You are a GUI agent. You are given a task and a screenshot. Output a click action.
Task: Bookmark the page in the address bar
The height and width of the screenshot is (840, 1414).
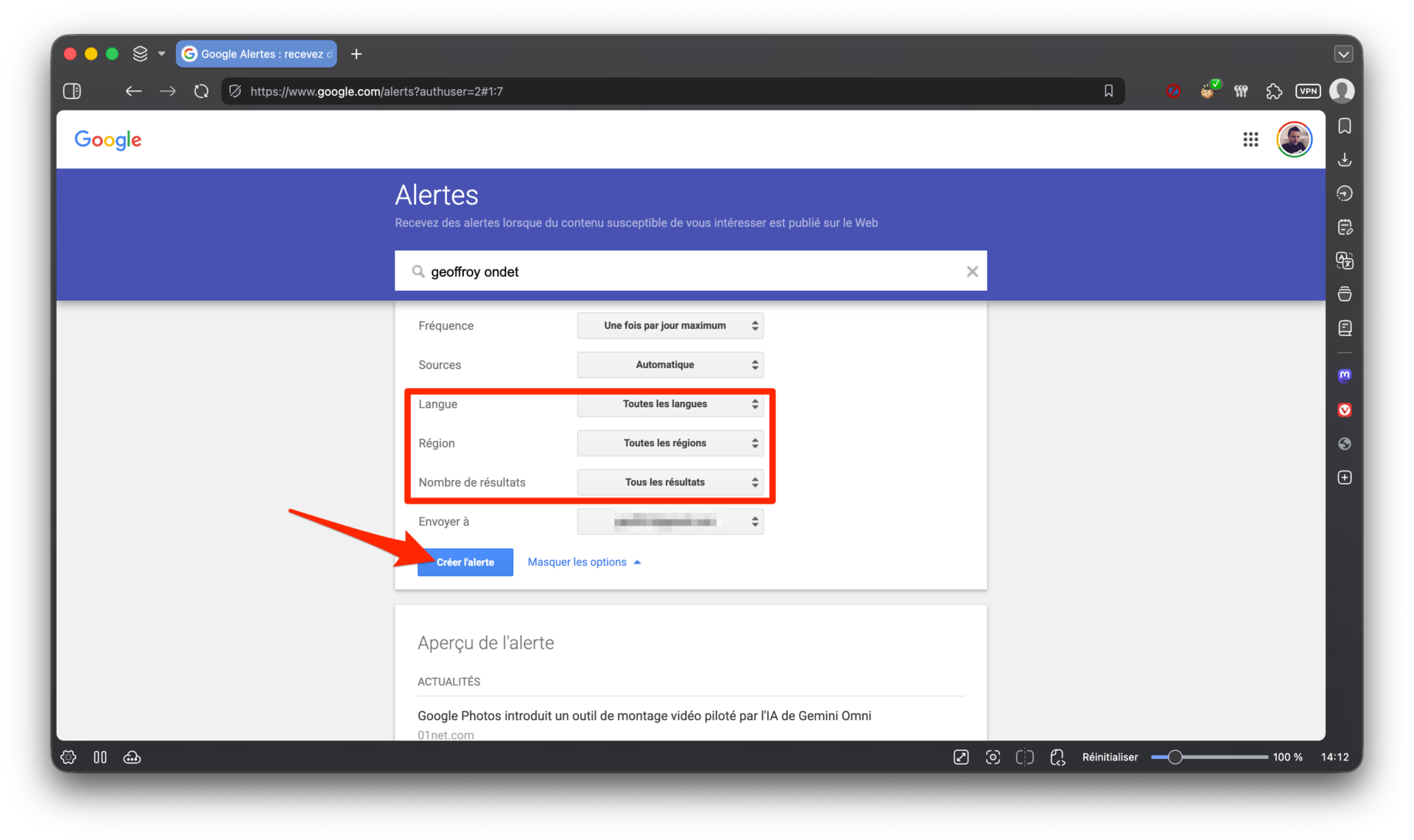[x=1108, y=91]
